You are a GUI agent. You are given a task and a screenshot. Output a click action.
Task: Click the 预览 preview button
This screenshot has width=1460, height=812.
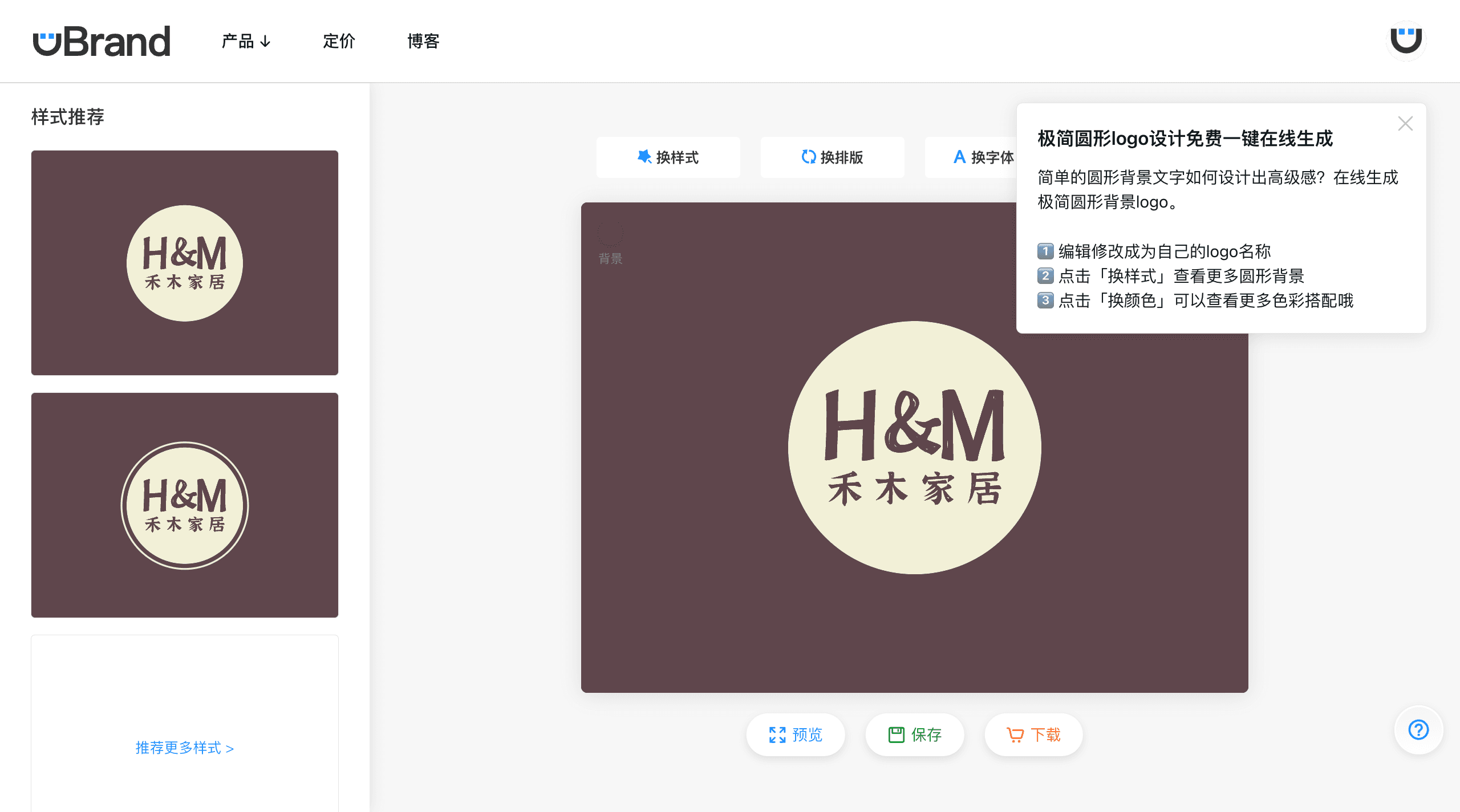point(796,734)
